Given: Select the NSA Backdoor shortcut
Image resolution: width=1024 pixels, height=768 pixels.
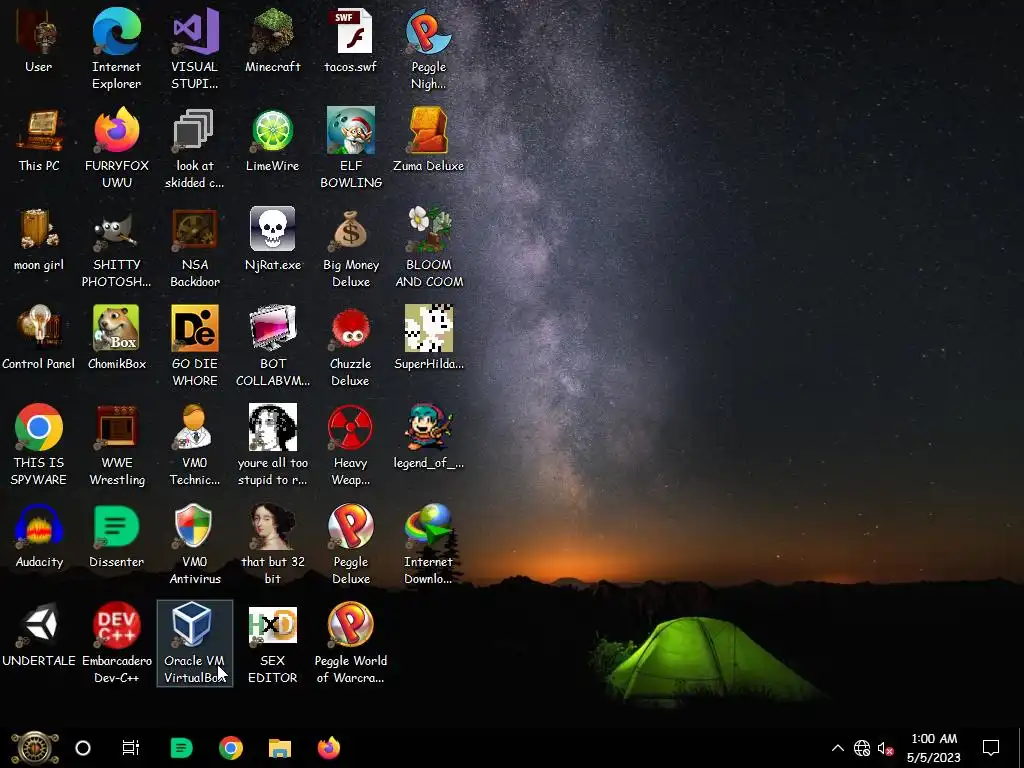Looking at the screenshot, I should (195, 248).
